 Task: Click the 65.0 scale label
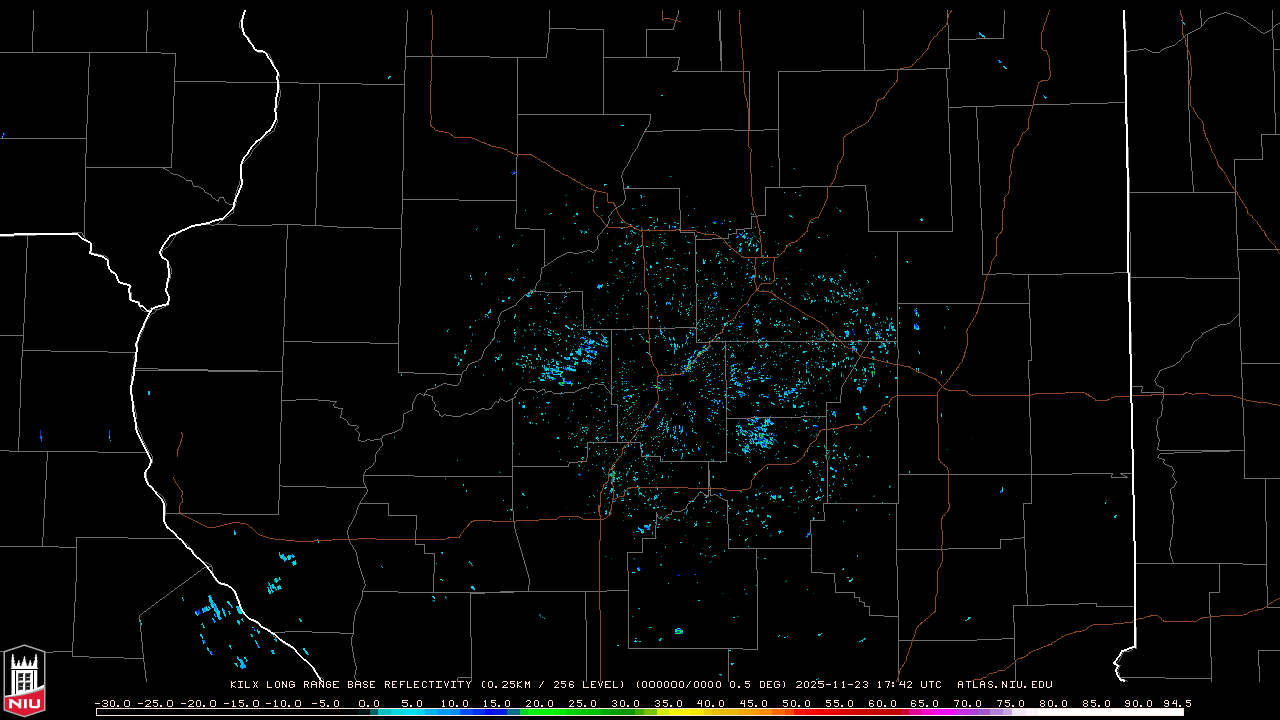(x=926, y=703)
